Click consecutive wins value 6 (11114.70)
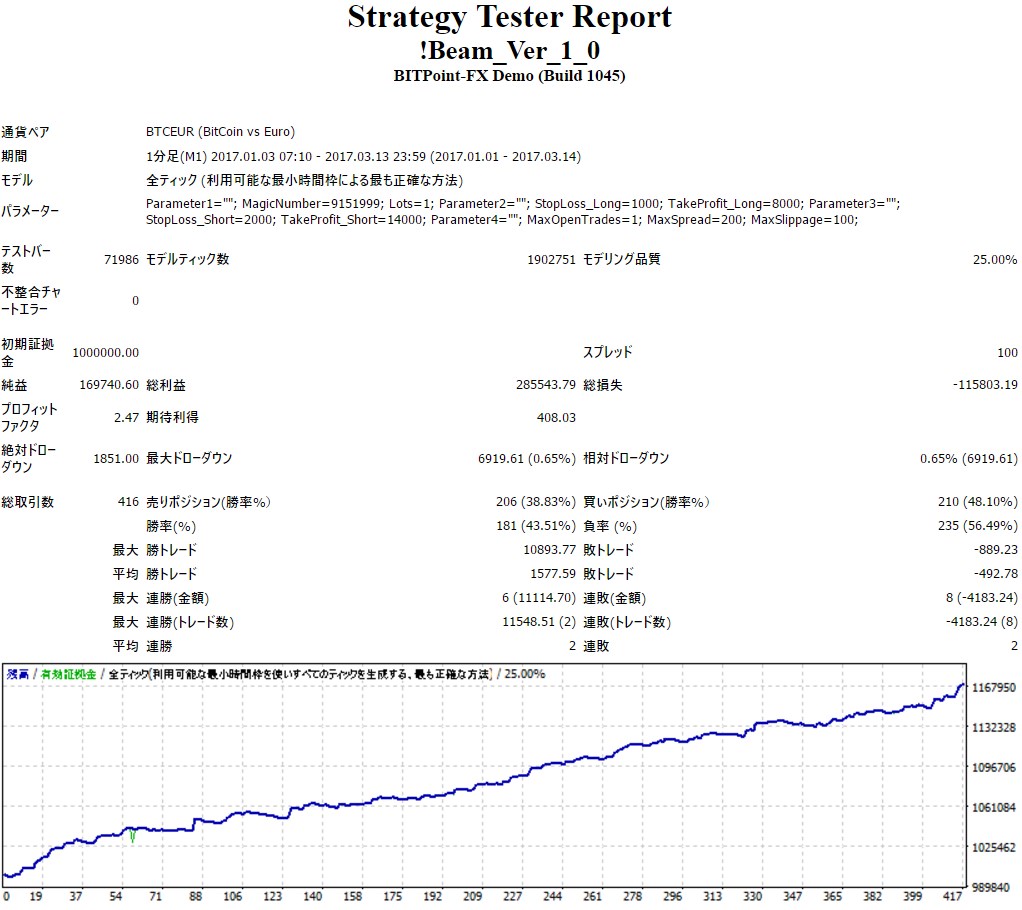The height and width of the screenshot is (910, 1022). (x=539, y=598)
